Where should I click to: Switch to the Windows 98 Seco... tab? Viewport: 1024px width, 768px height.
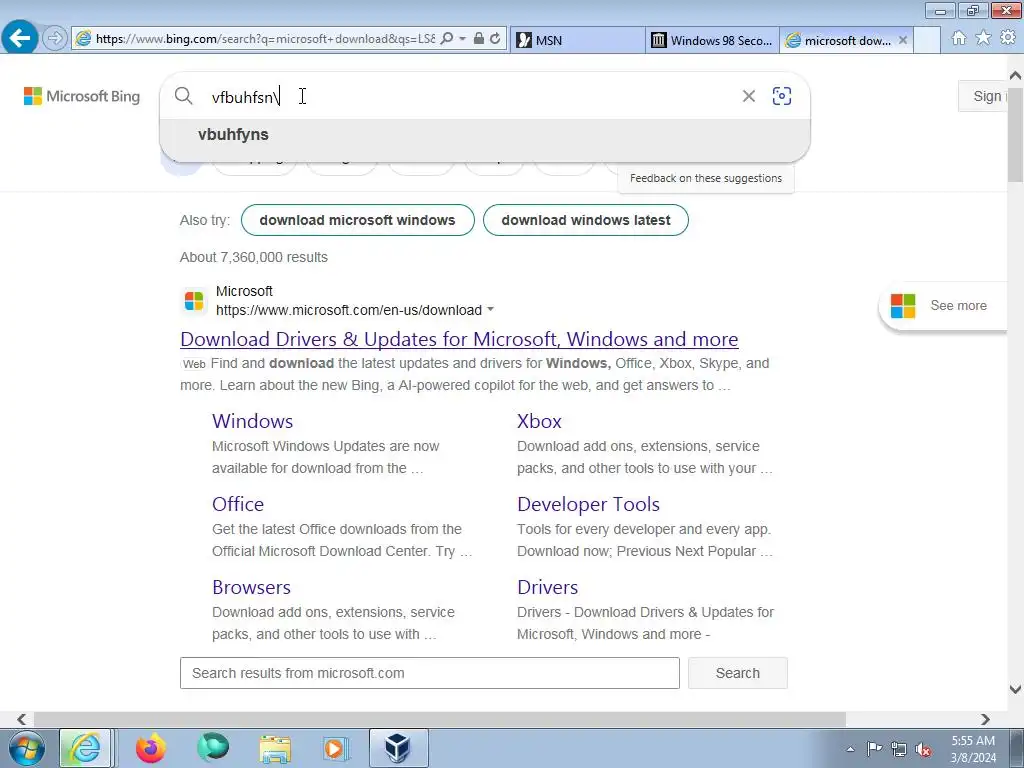point(712,40)
